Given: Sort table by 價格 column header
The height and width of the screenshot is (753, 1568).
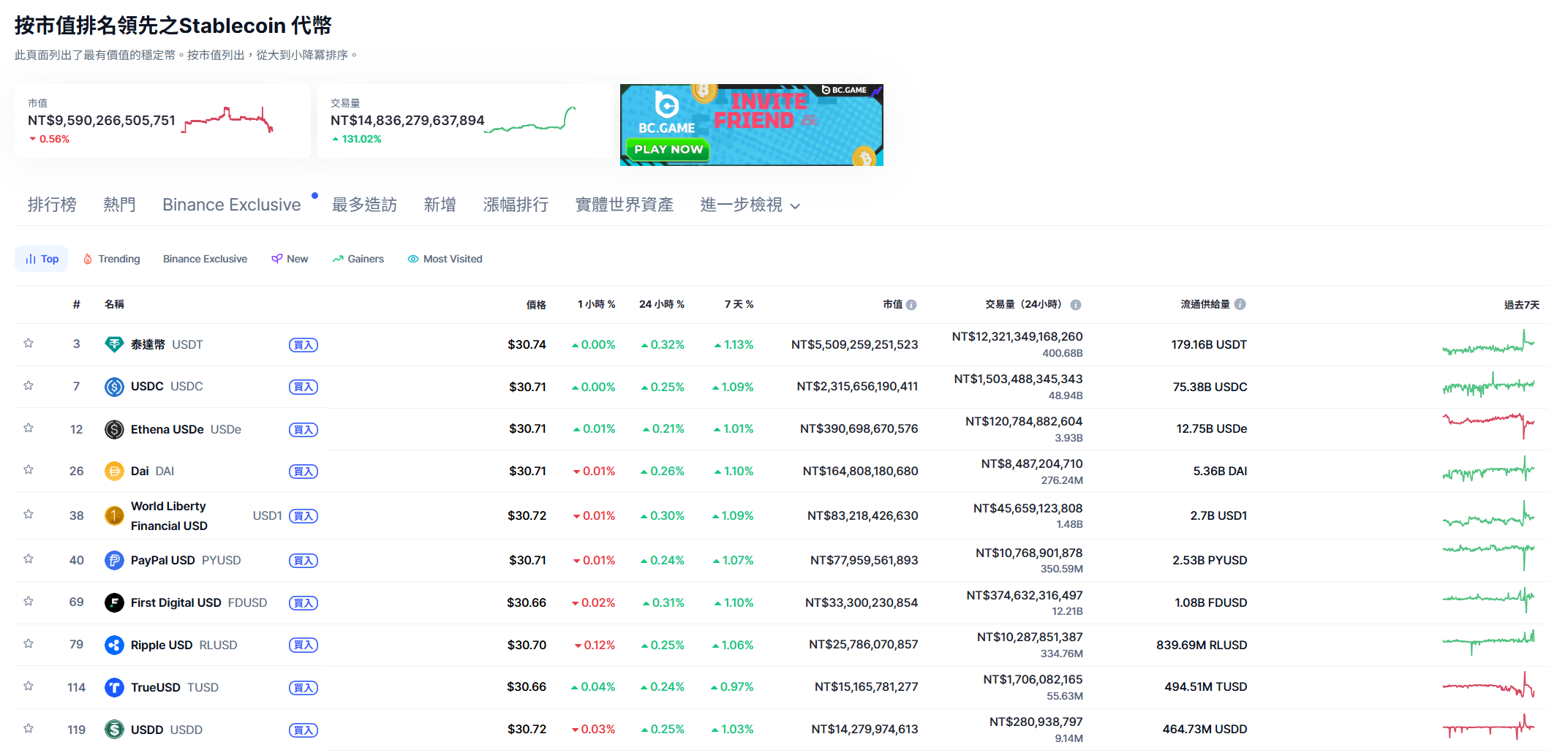Looking at the screenshot, I should click(x=536, y=305).
